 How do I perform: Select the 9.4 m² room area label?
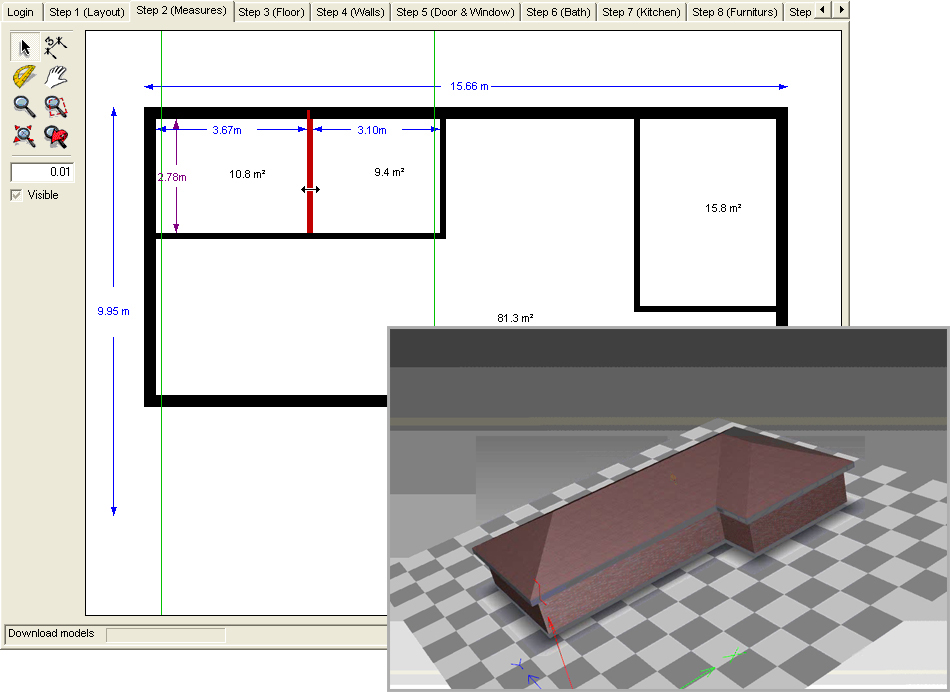click(389, 172)
